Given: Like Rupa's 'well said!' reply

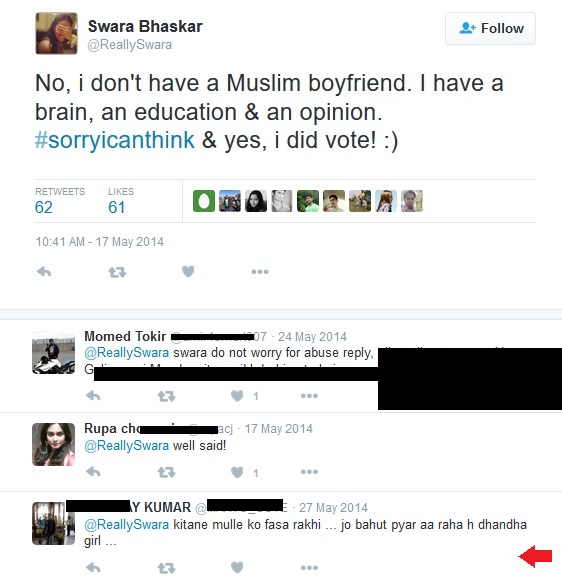Looking at the screenshot, I should 237,472.
